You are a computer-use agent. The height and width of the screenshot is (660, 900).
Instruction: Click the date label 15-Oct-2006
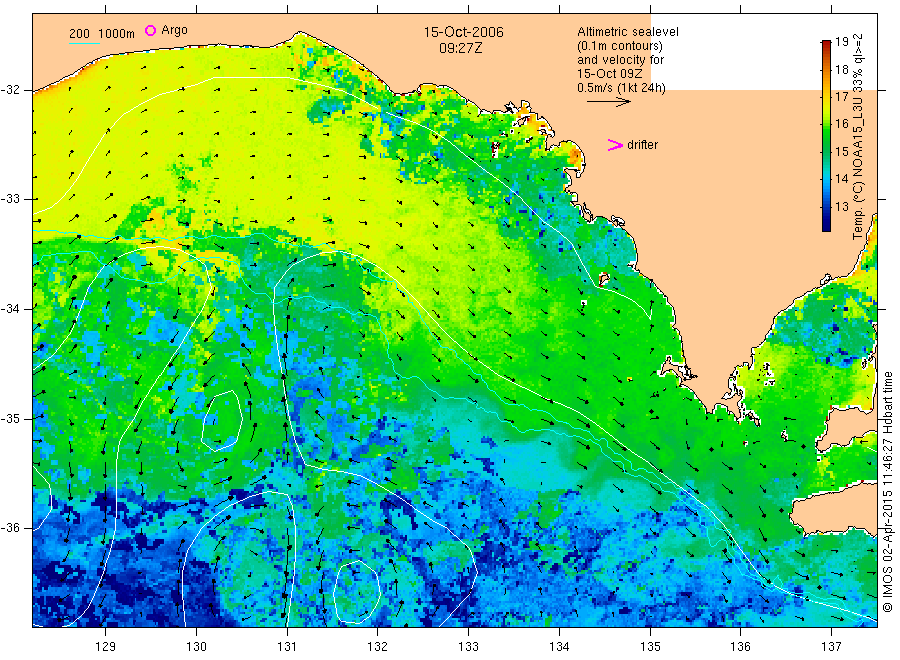[x=463, y=32]
